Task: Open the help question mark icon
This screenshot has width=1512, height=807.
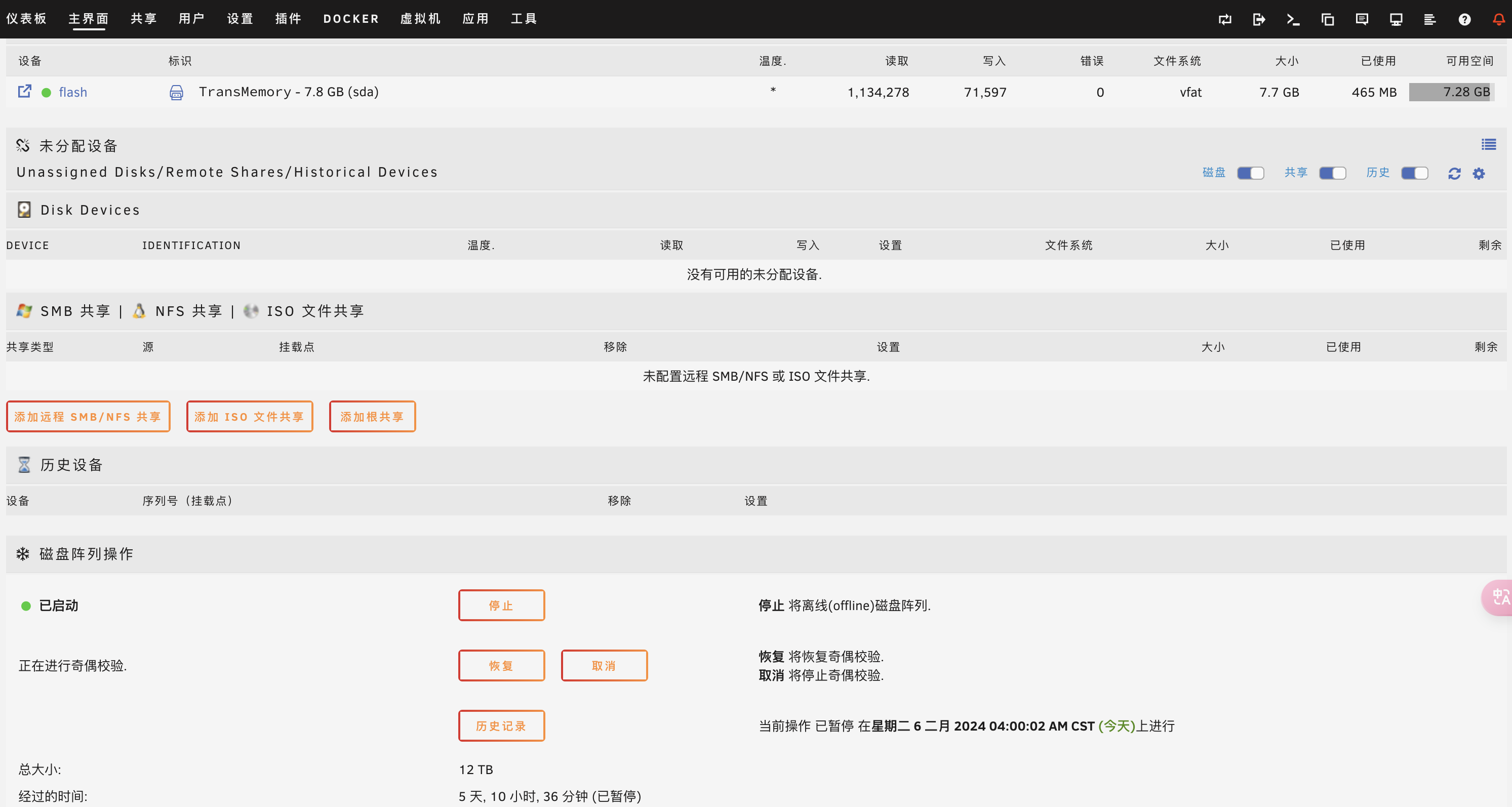Action: 1464,19
